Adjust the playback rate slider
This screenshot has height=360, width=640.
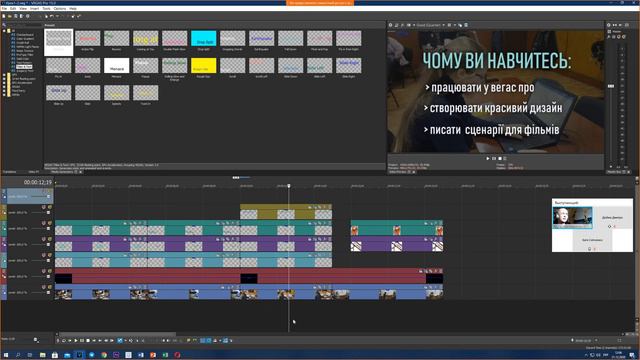36,340
